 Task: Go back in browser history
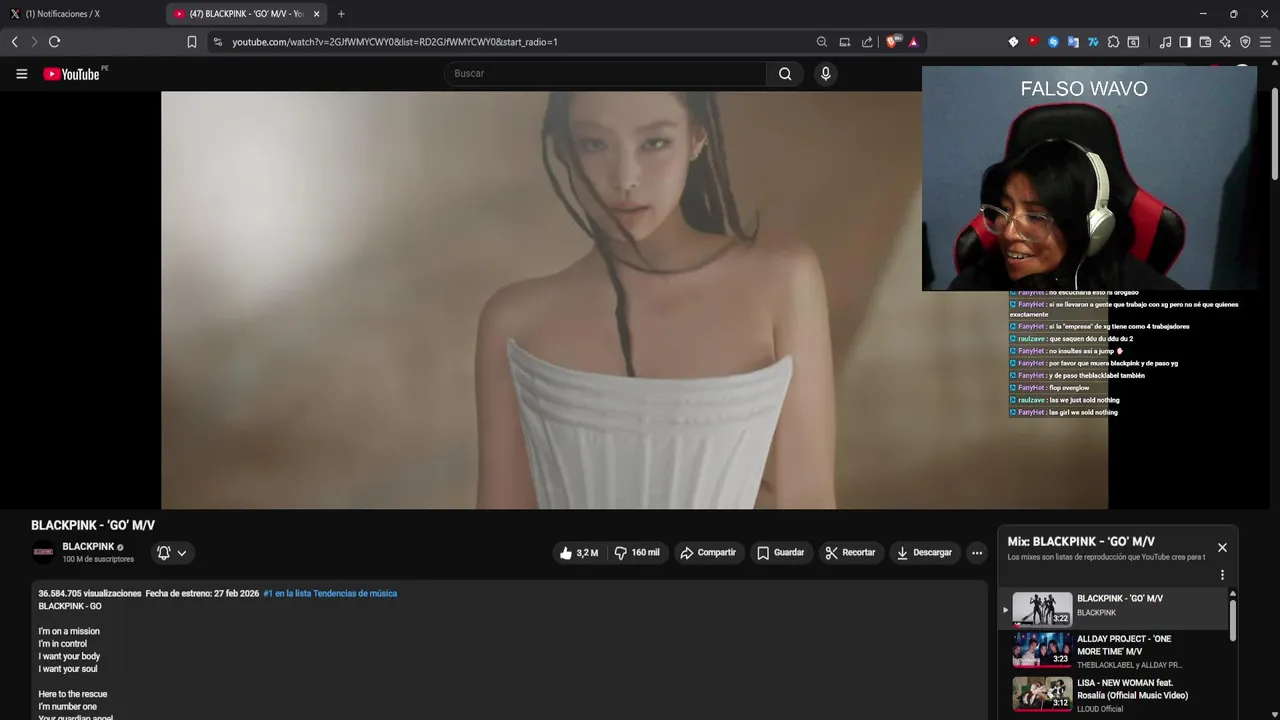click(14, 42)
